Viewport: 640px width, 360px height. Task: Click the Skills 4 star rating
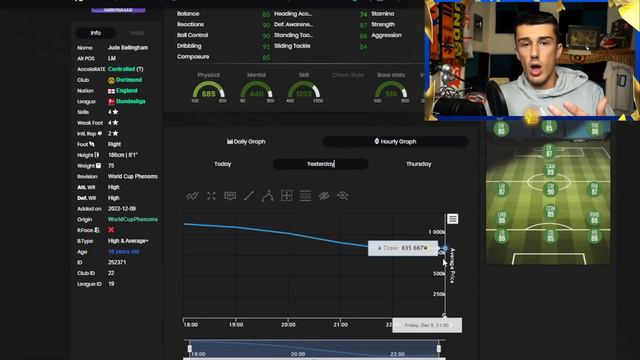(x=113, y=112)
